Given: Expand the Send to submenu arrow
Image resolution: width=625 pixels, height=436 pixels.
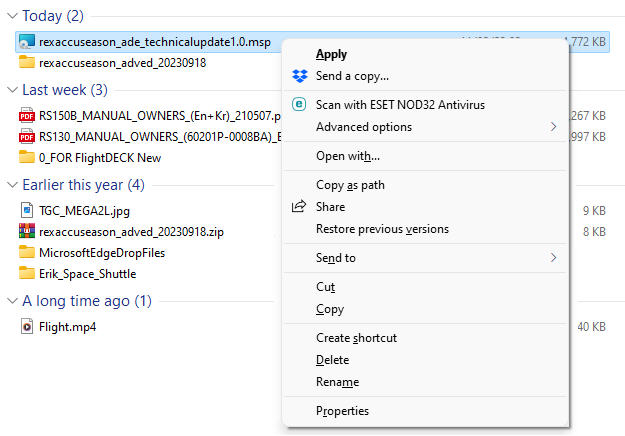Looking at the screenshot, I should coord(553,258).
